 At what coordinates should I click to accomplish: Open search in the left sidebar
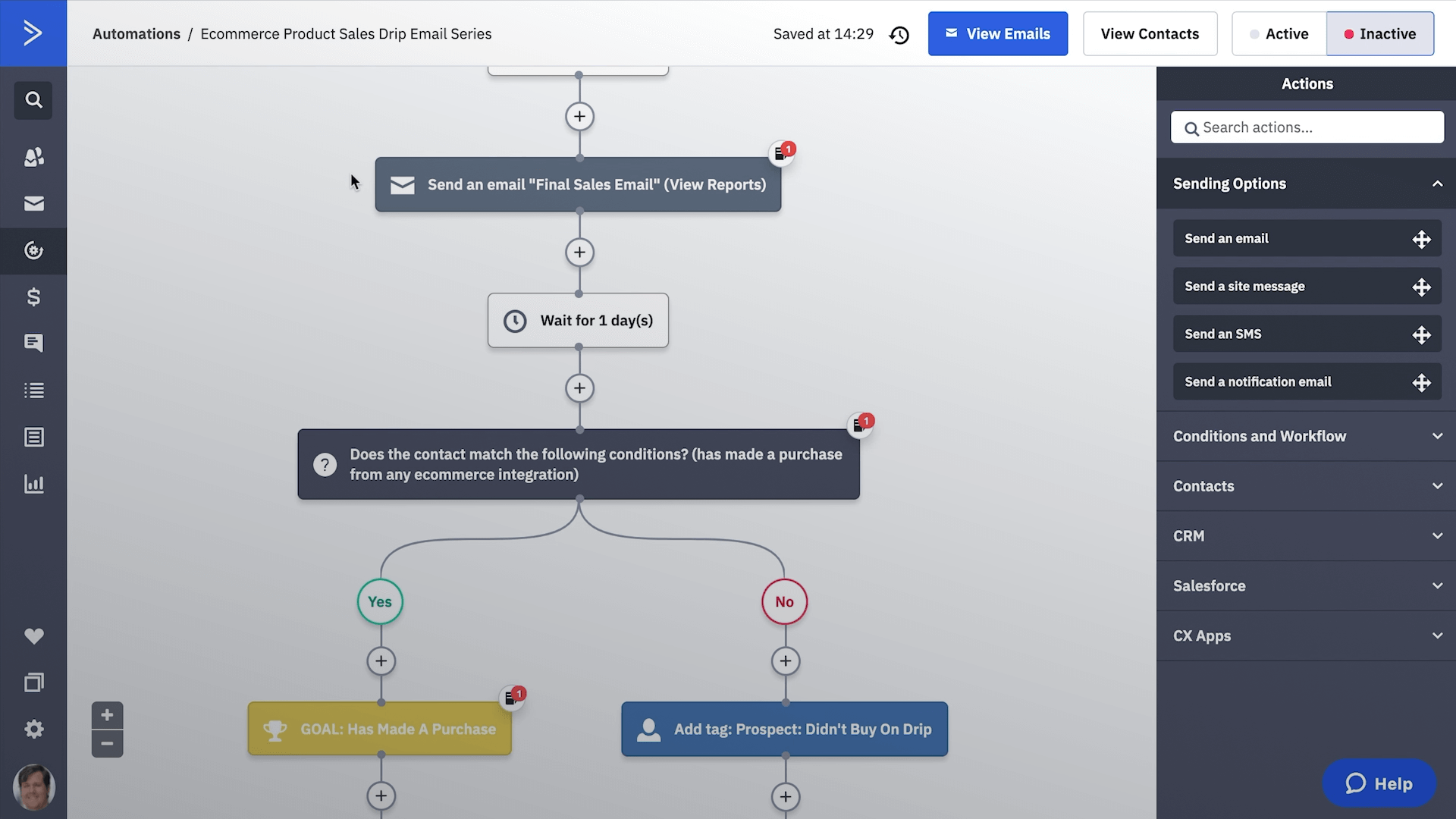point(33,100)
